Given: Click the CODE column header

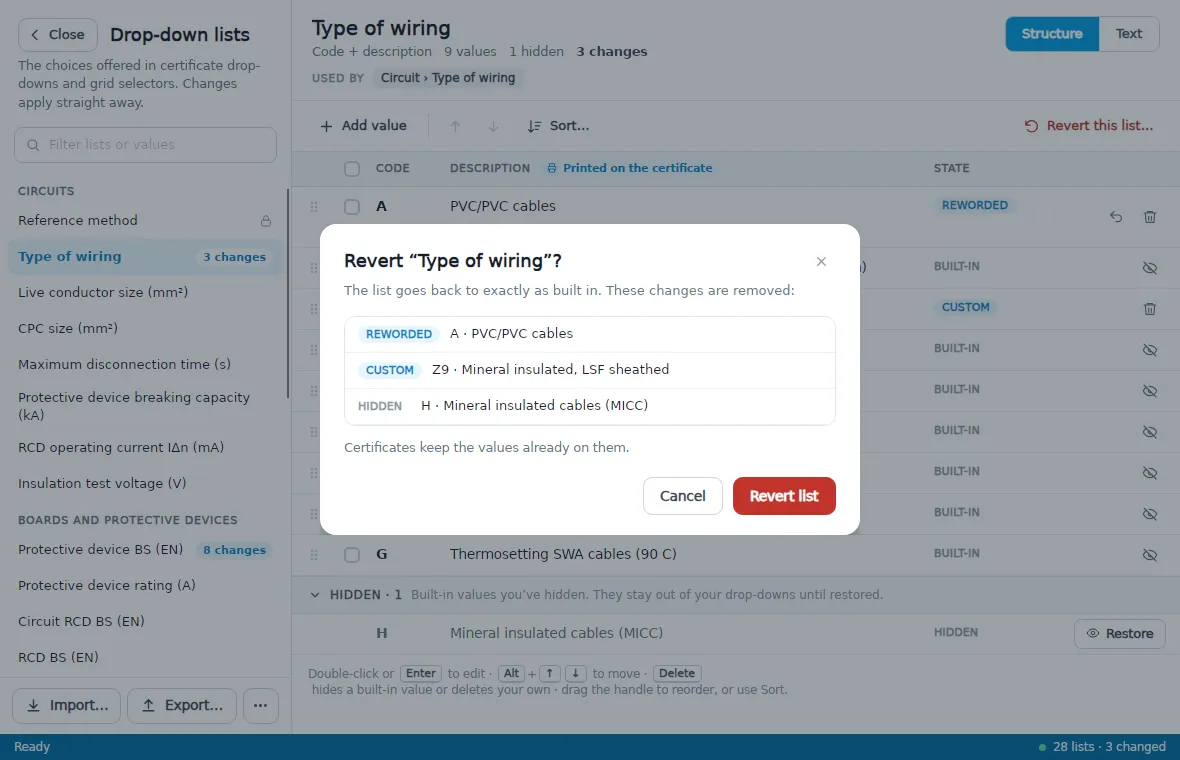Looking at the screenshot, I should 393,169.
